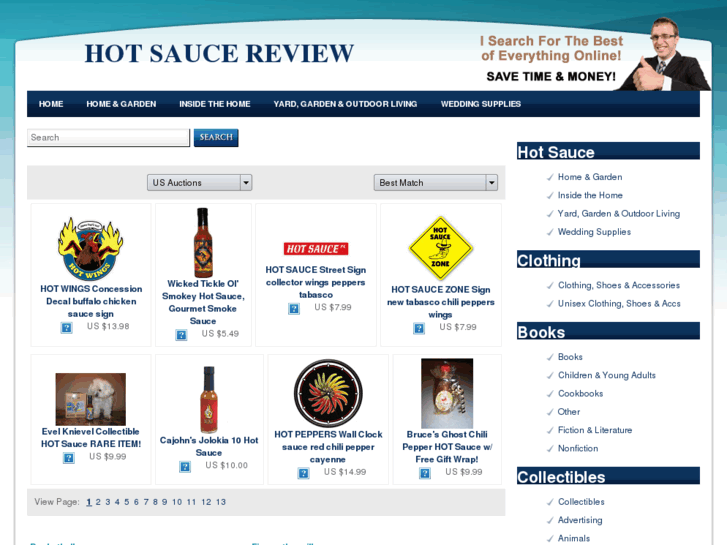Go to results page 10
The image size is (727, 545).
tap(177, 502)
